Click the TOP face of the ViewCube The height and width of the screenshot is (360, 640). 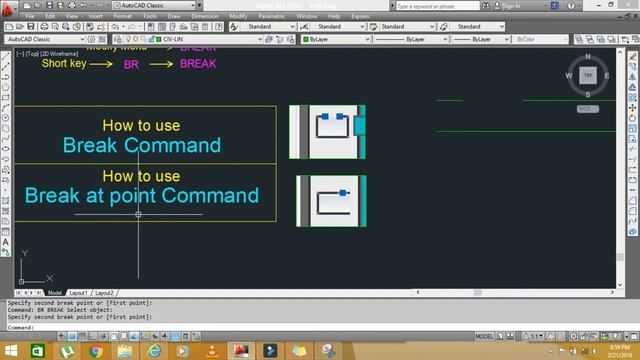(x=588, y=76)
